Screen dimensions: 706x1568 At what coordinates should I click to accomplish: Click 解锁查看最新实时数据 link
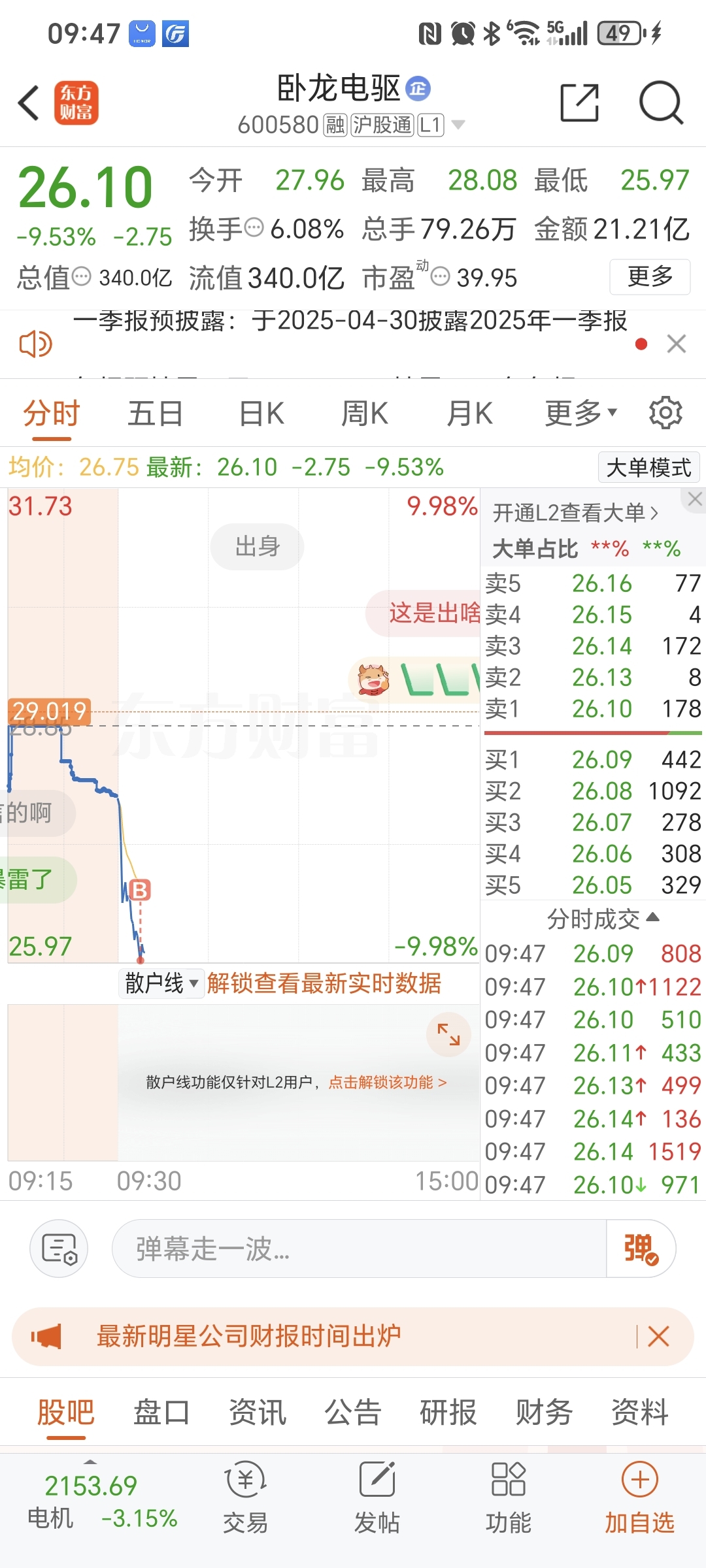[324, 983]
